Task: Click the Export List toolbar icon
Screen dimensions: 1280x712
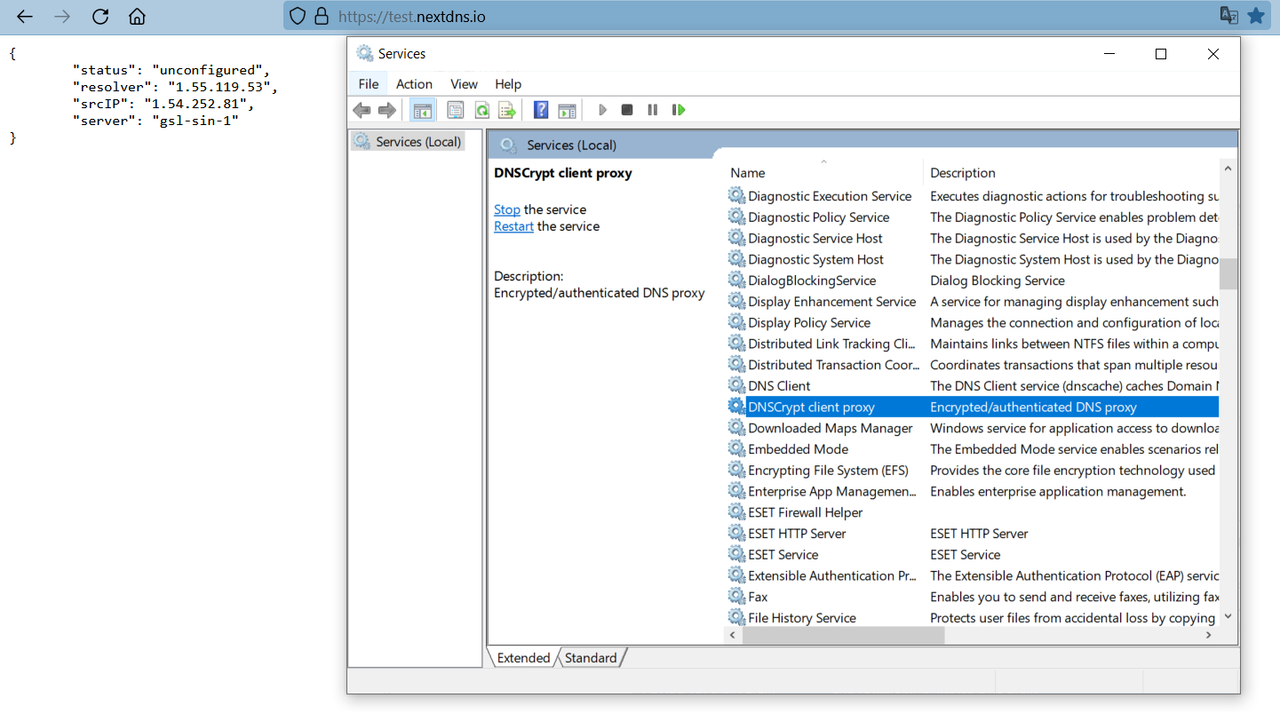Action: pyautogui.click(x=507, y=110)
